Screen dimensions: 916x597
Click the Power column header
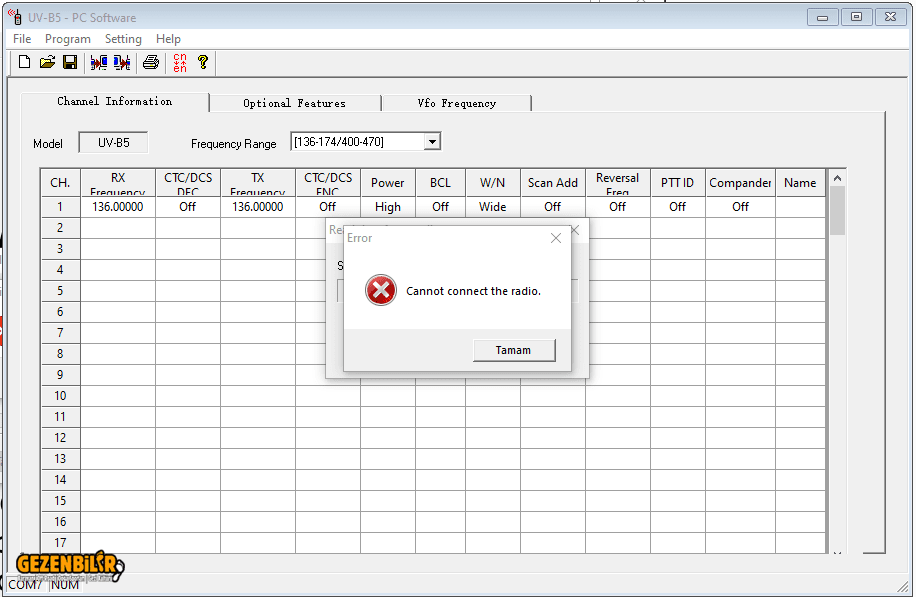(x=388, y=183)
